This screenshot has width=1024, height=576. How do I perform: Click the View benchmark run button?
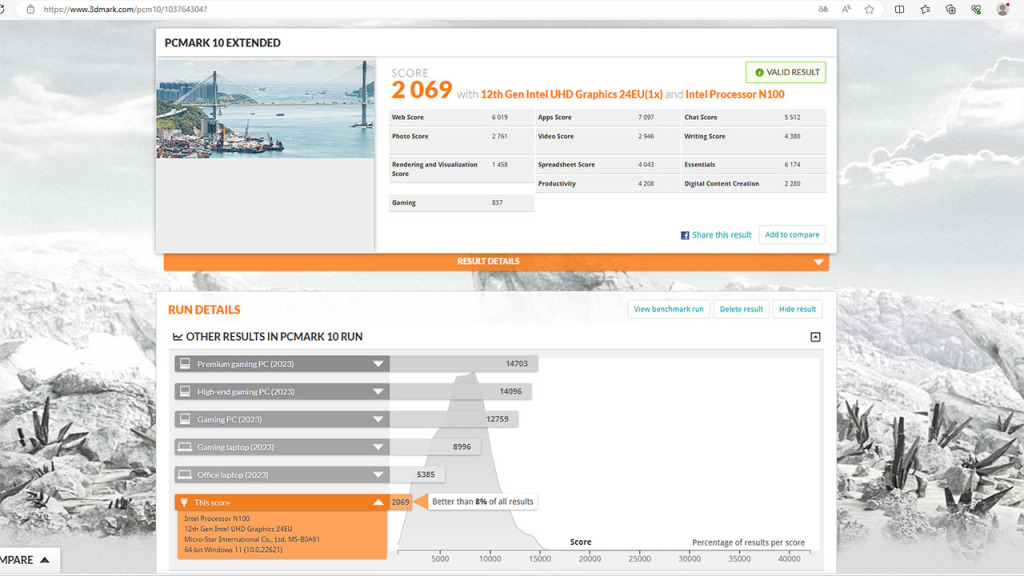click(x=668, y=309)
